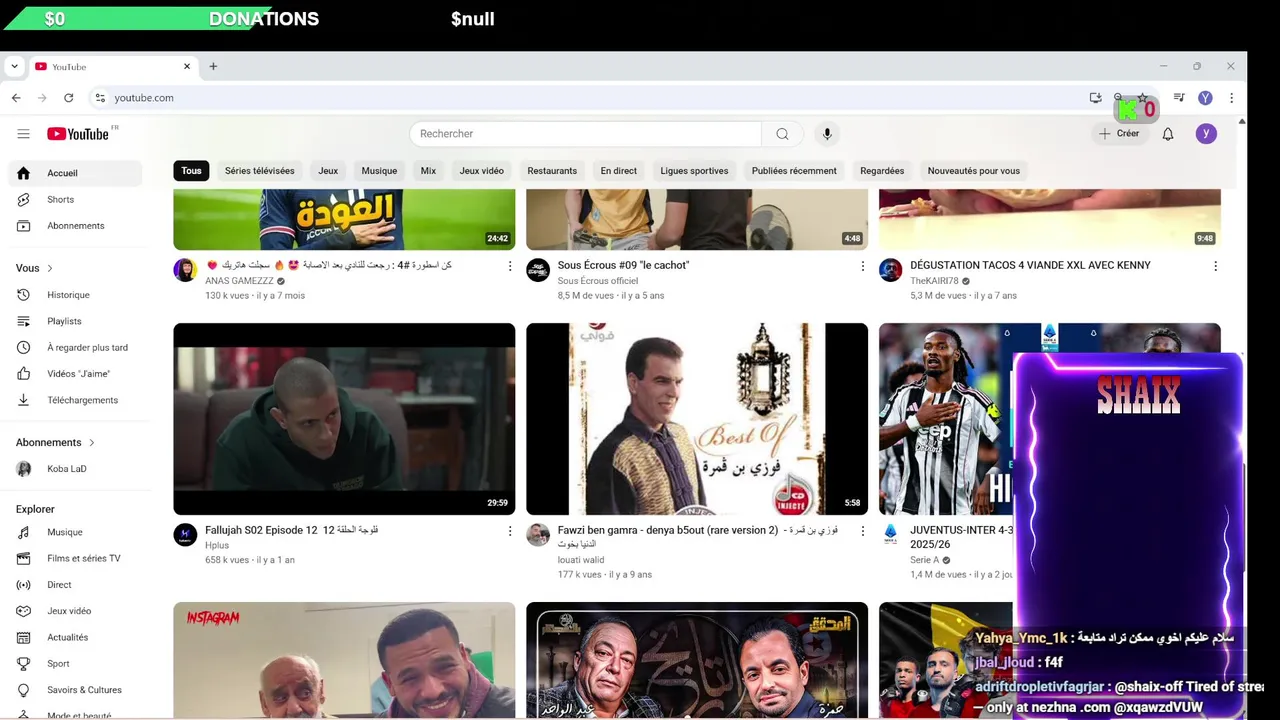Open the YouTube hamburger guide menu

[24, 134]
